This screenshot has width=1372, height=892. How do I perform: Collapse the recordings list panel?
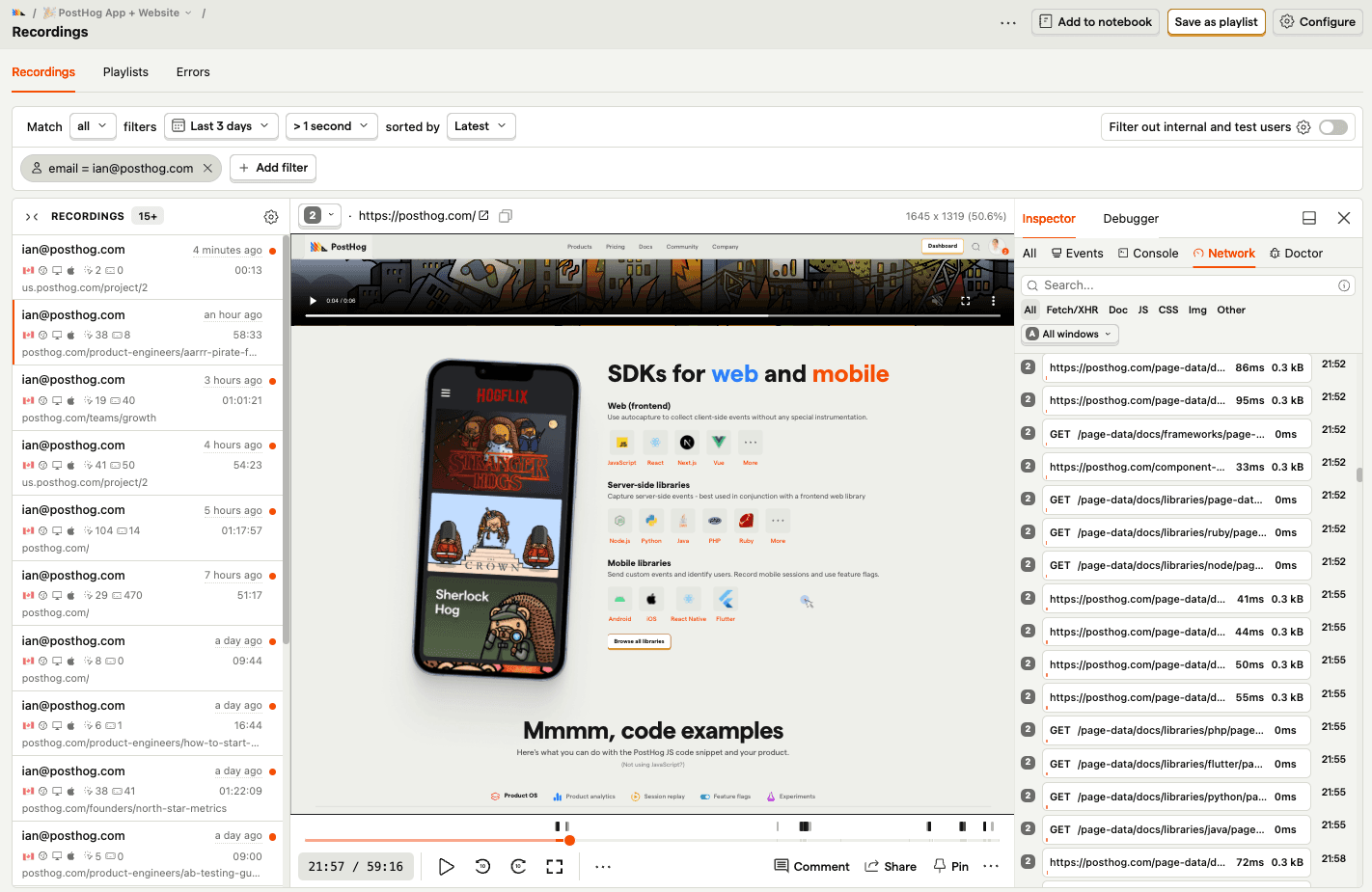[x=32, y=217]
